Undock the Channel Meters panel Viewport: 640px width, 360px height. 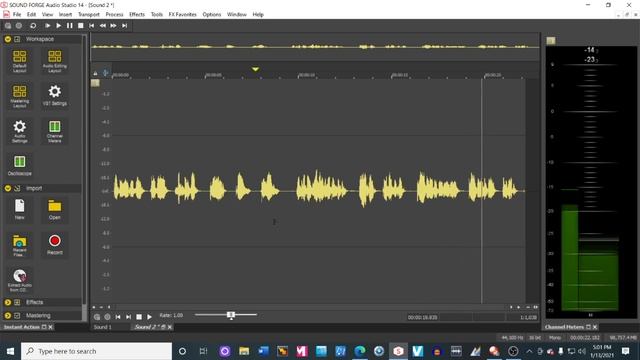point(589,327)
